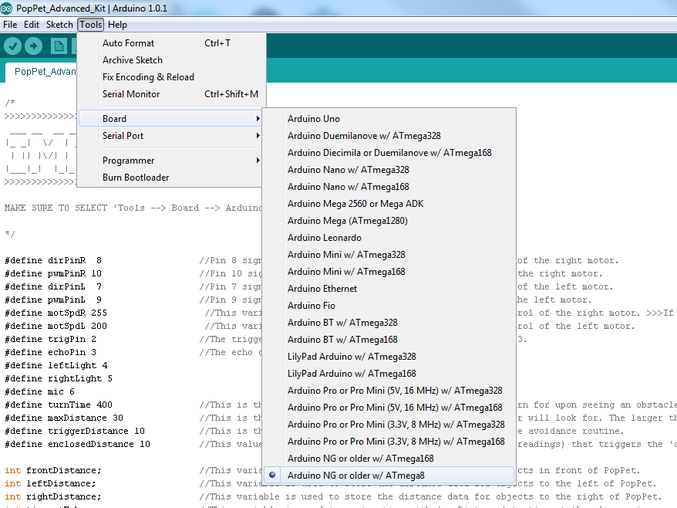This screenshot has height=508, width=677.
Task: Select Arduino Ethernet board
Action: tap(389, 288)
